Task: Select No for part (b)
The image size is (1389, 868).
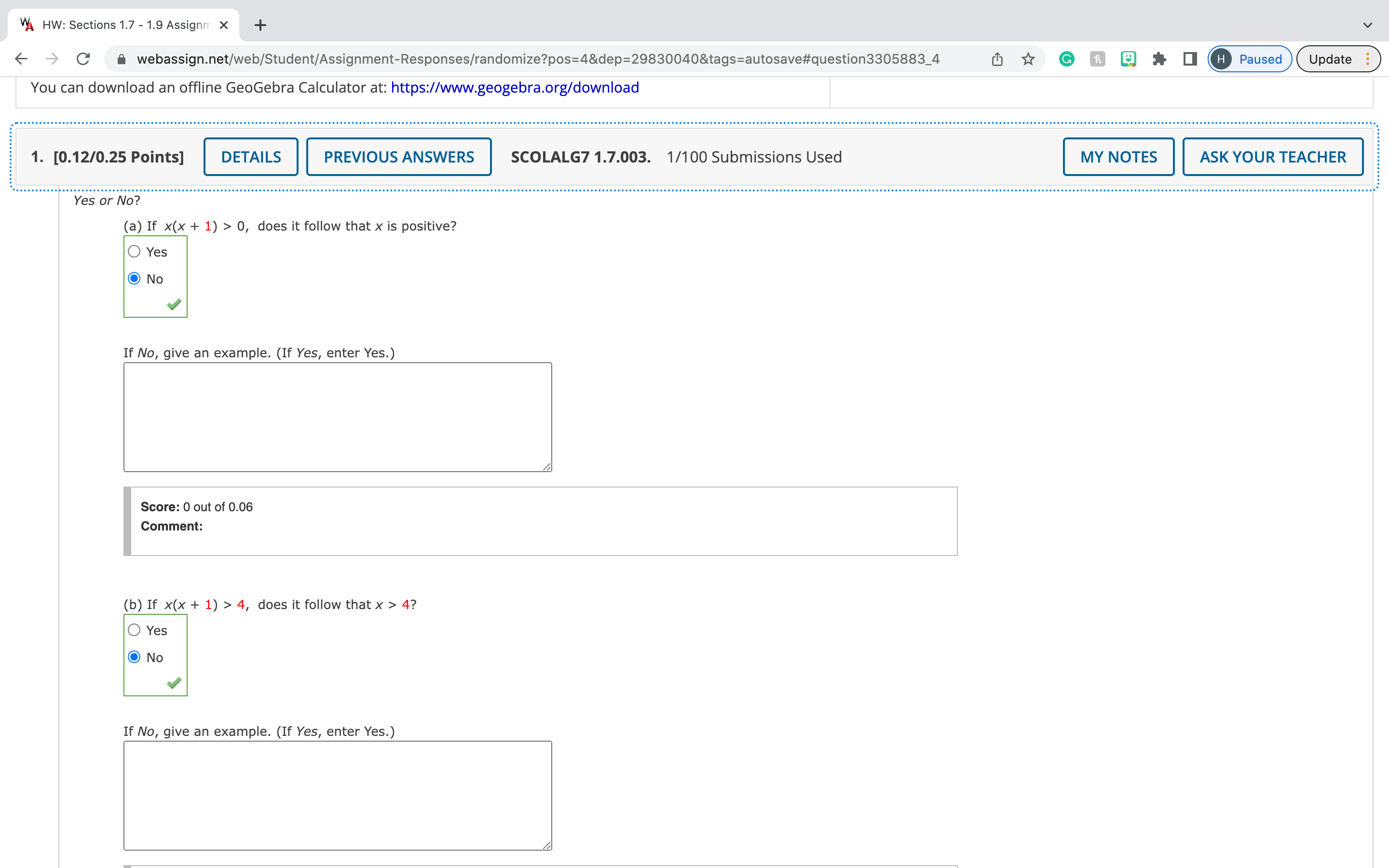Action: 134,657
